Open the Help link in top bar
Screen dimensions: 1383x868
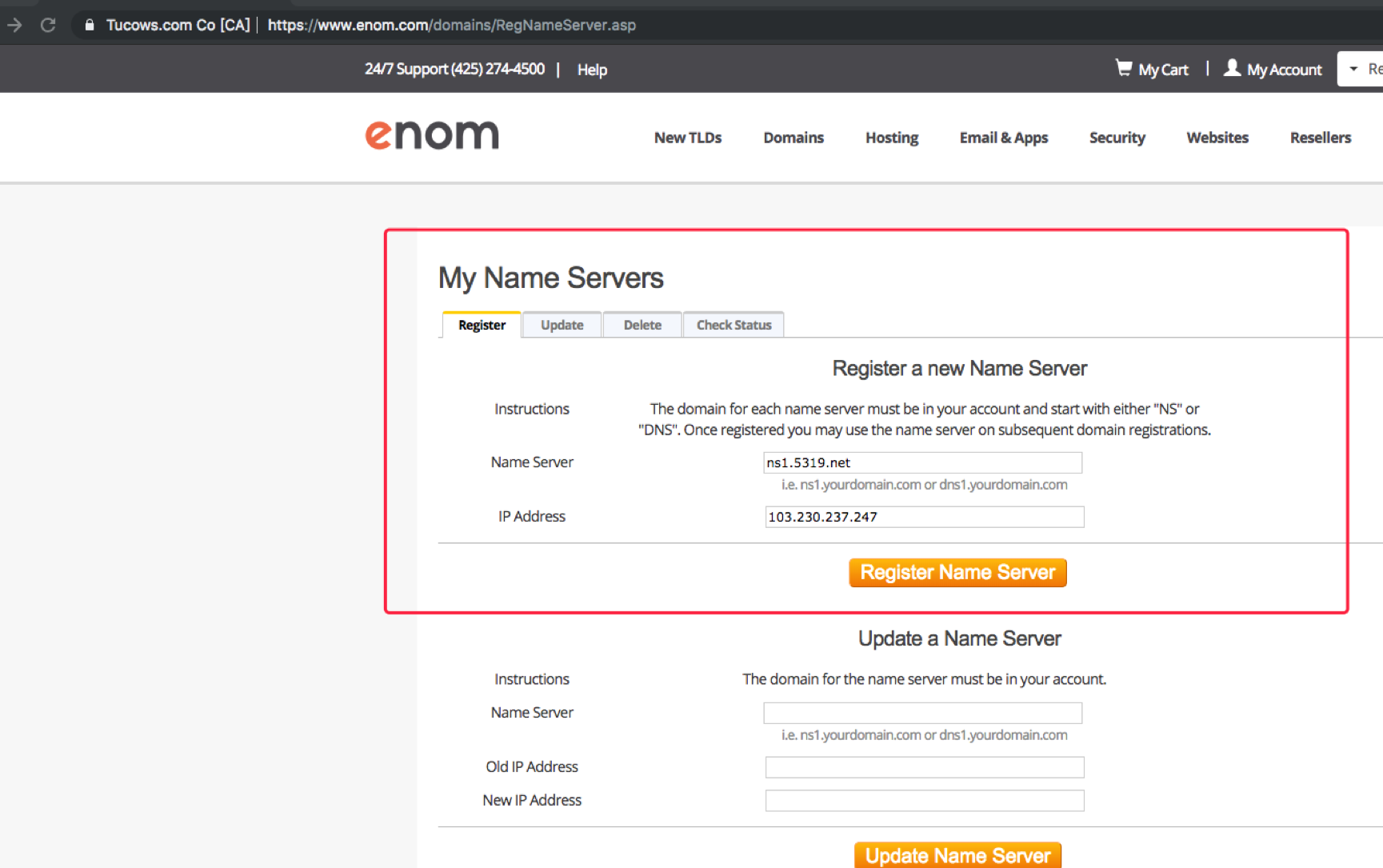click(x=592, y=70)
